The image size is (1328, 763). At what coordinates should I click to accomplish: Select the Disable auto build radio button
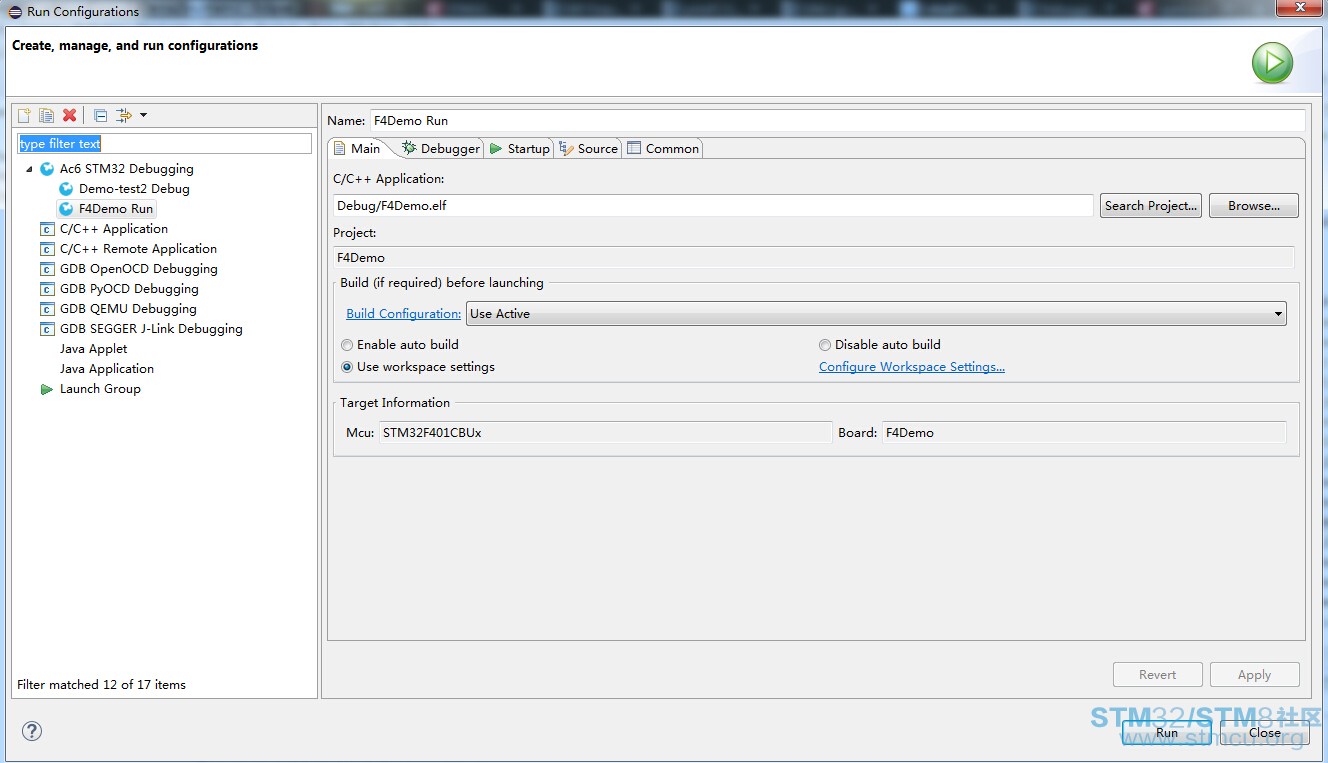825,345
